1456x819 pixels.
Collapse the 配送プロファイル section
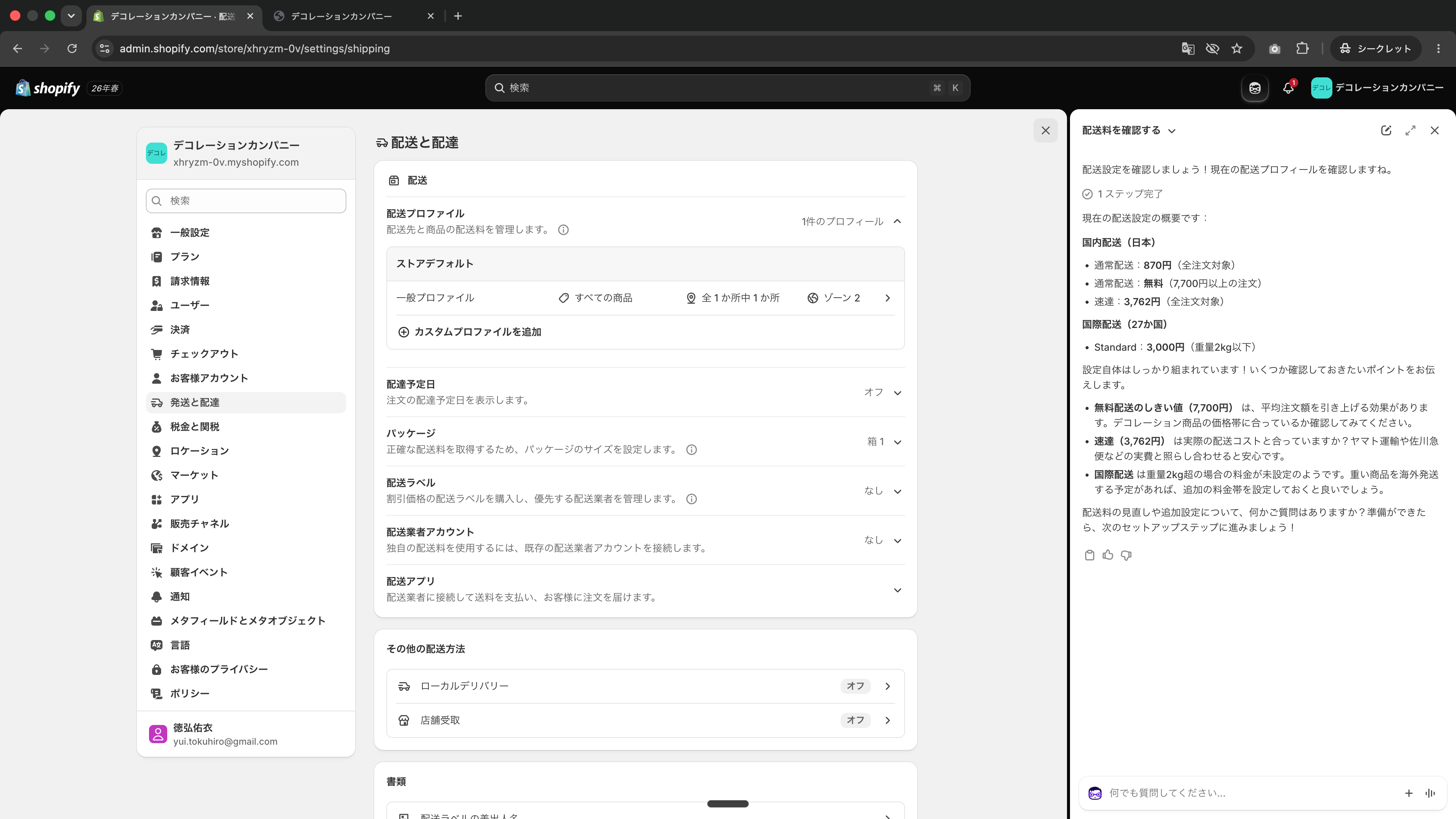pos(897,221)
